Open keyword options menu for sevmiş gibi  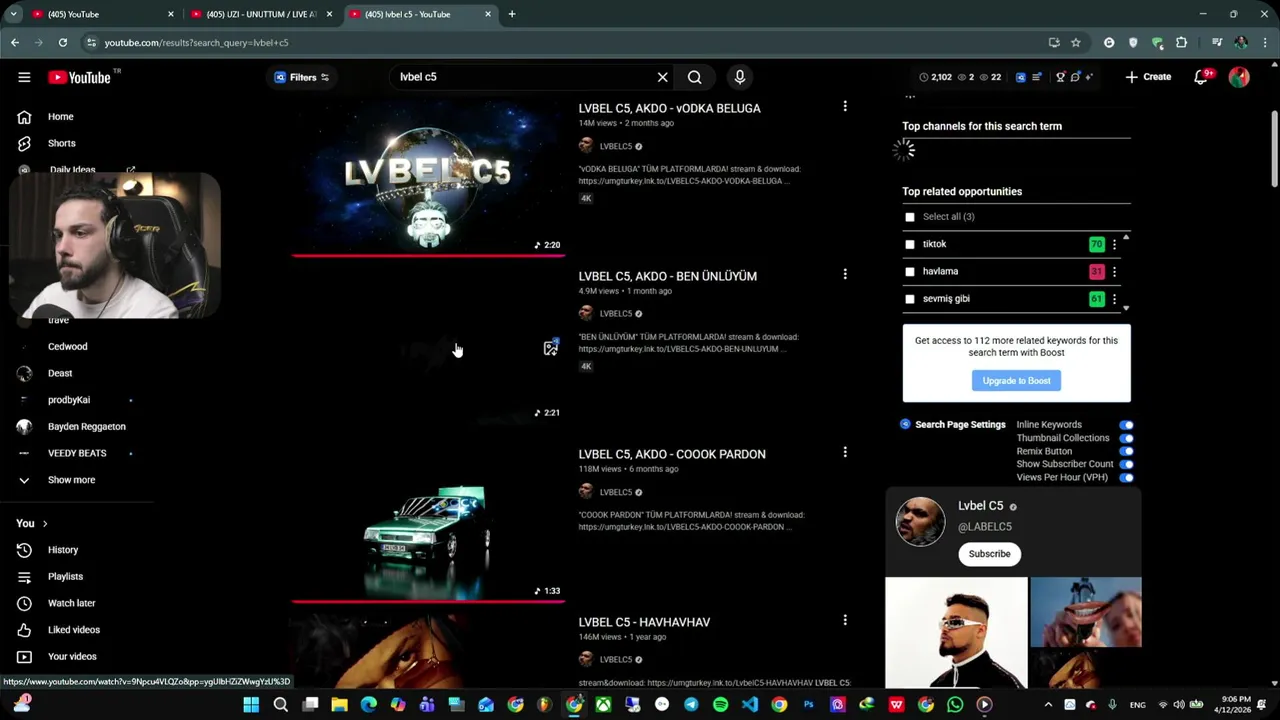click(1114, 299)
